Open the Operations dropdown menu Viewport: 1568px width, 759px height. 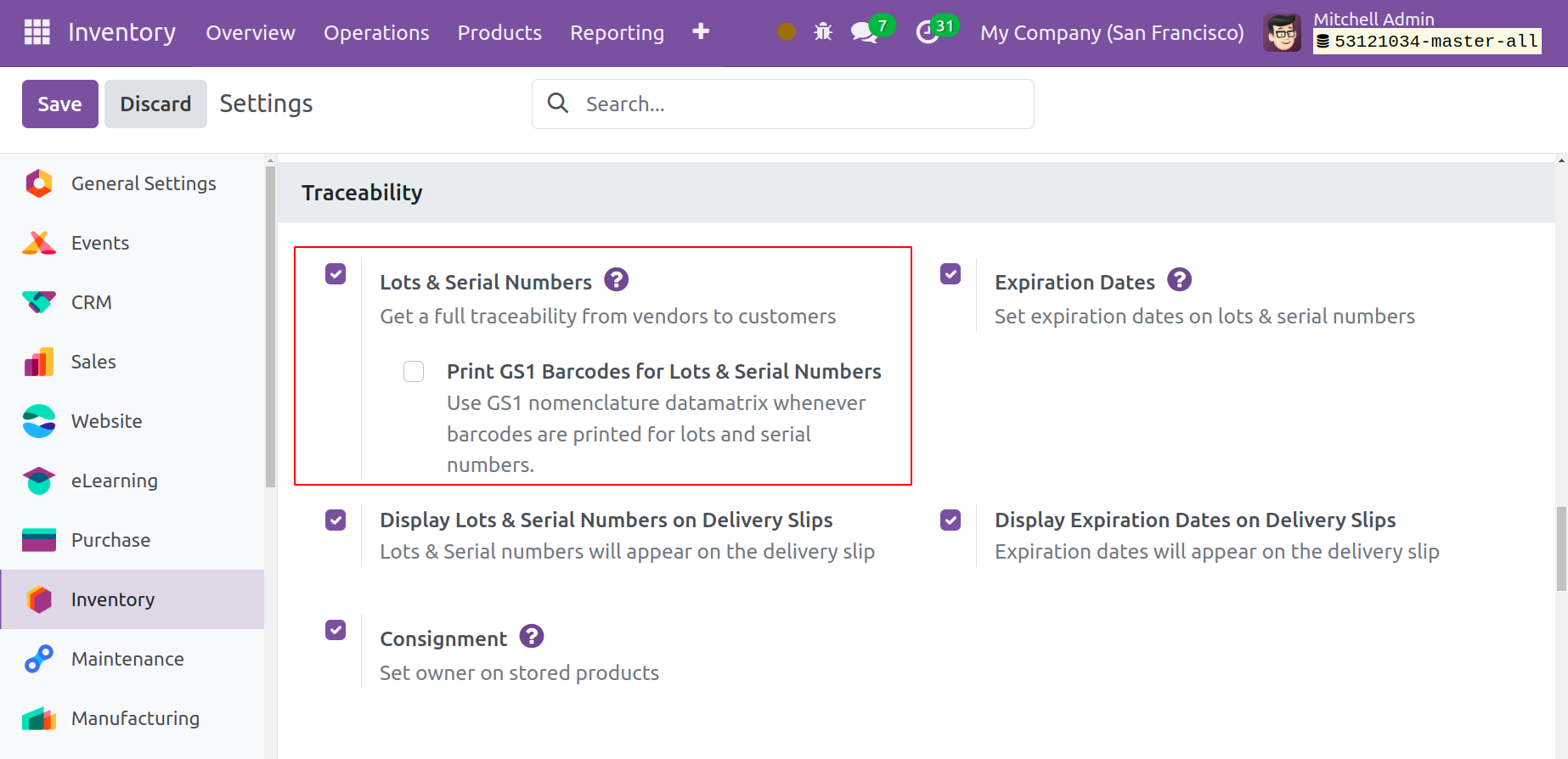(376, 32)
